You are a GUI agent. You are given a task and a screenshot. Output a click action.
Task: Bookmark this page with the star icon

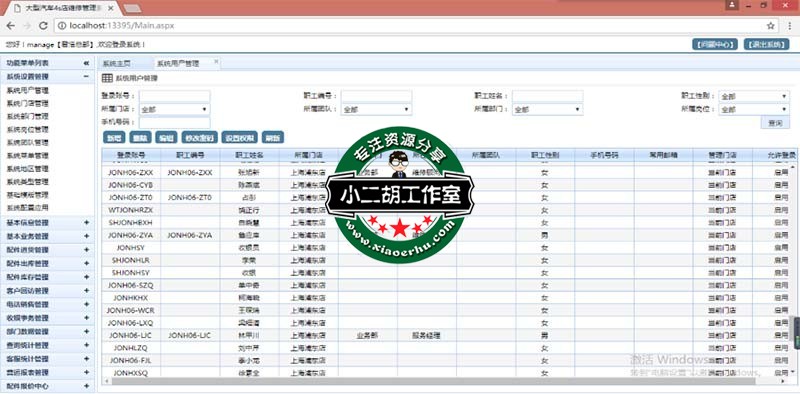[770, 26]
